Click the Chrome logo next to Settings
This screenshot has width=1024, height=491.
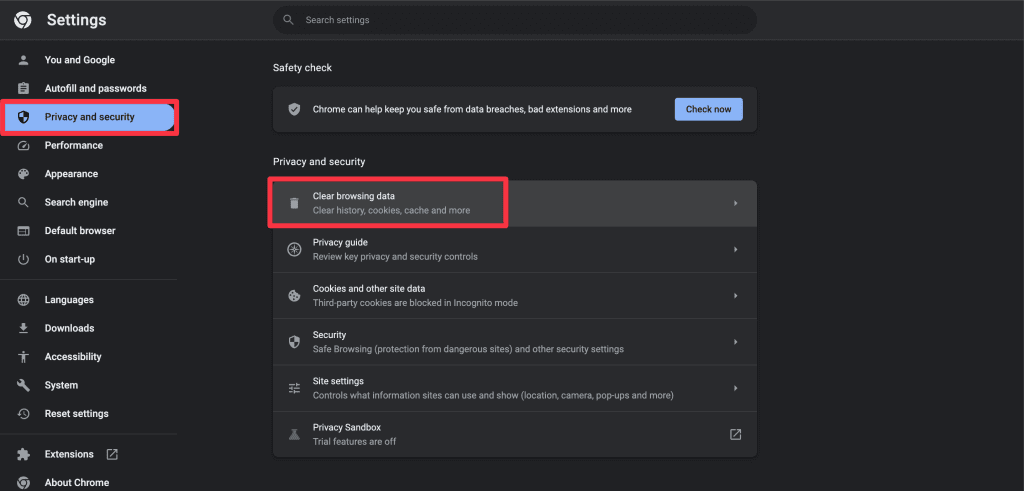click(23, 20)
